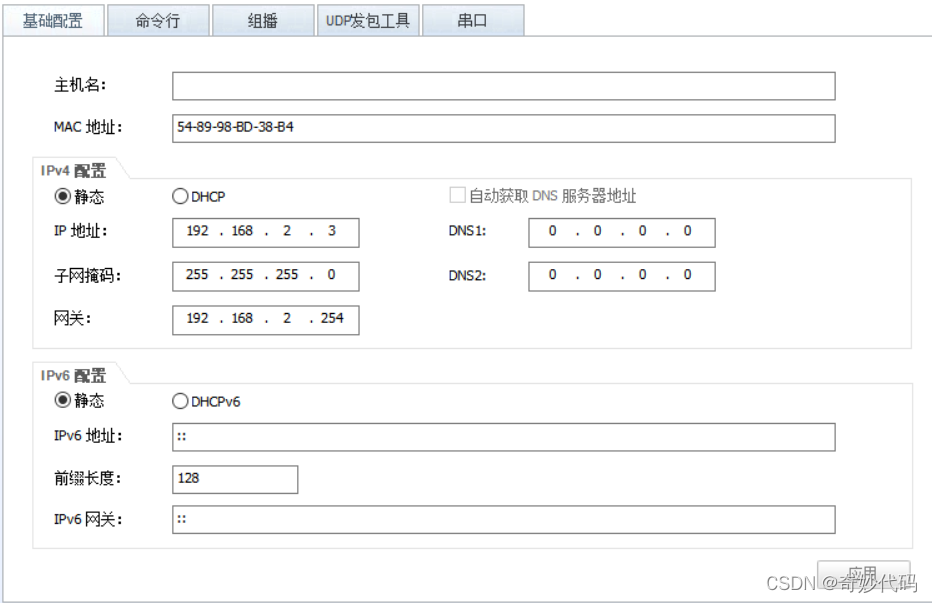932x603 pixels.
Task: Click the 网关 input field
Action: click(x=265, y=320)
